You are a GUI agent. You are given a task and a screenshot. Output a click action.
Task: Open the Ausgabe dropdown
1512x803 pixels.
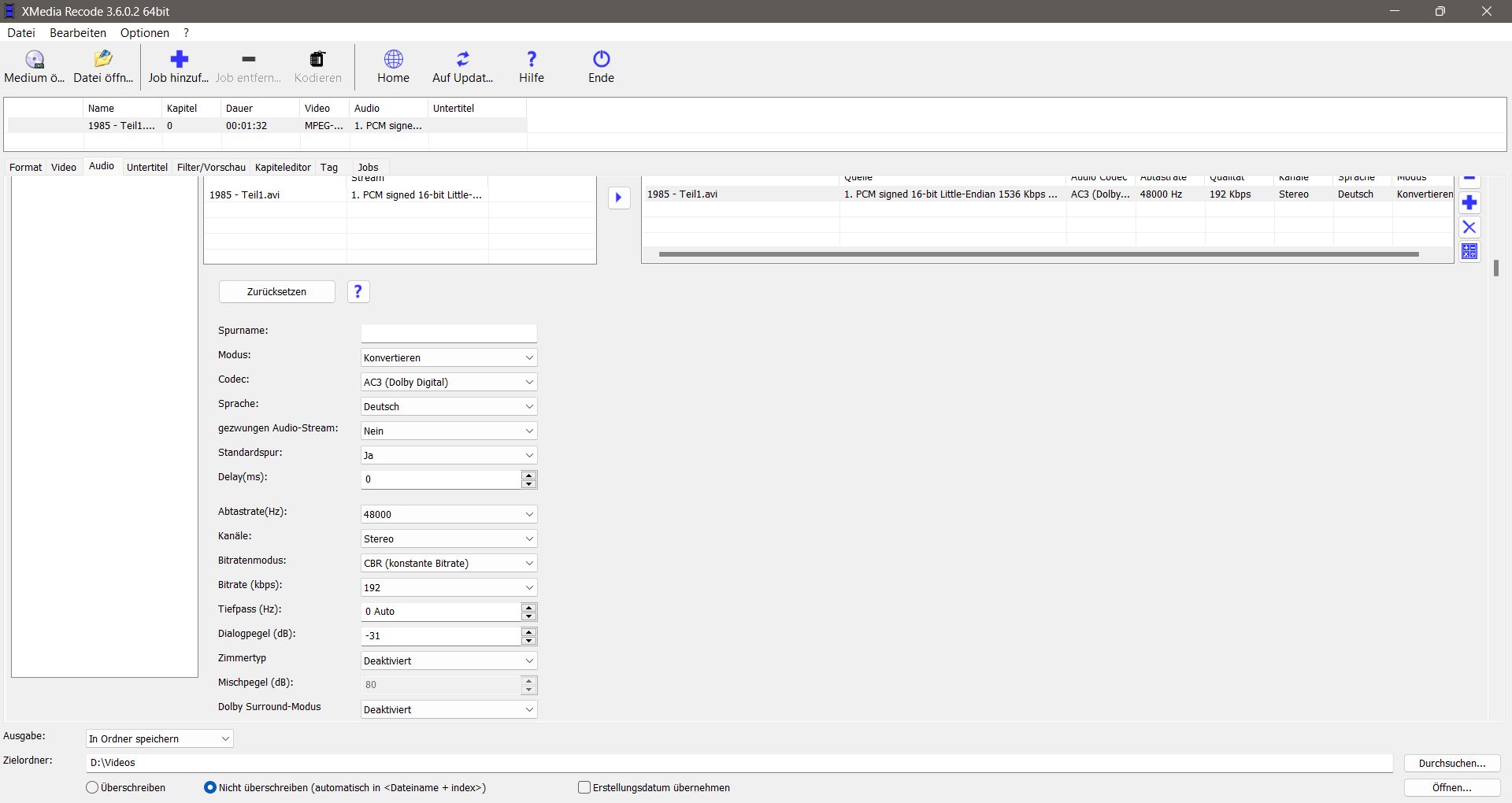160,738
